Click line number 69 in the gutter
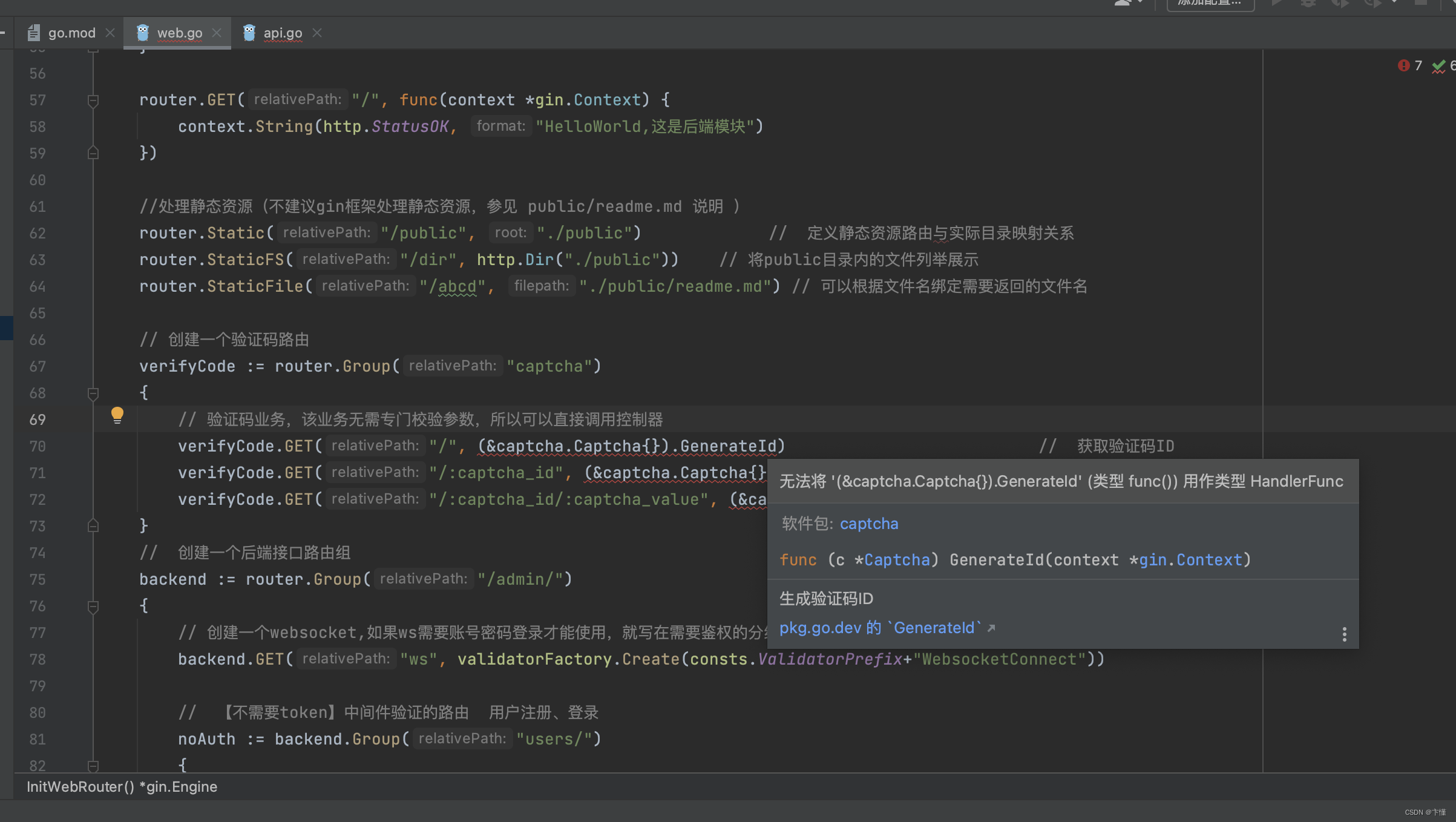This screenshot has height=822, width=1456. tap(38, 419)
